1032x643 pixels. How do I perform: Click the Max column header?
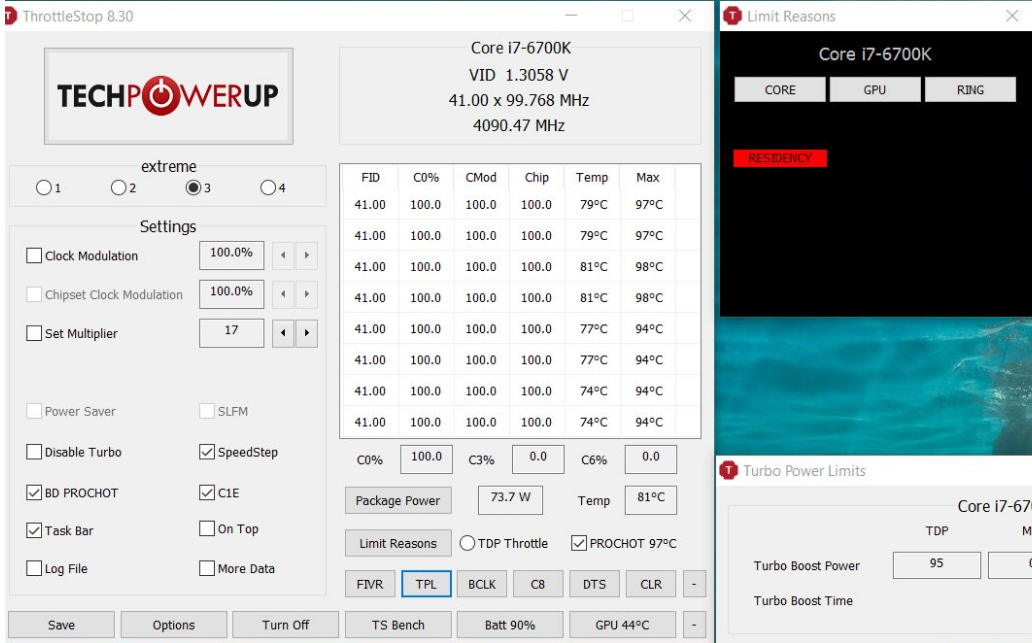tap(648, 178)
